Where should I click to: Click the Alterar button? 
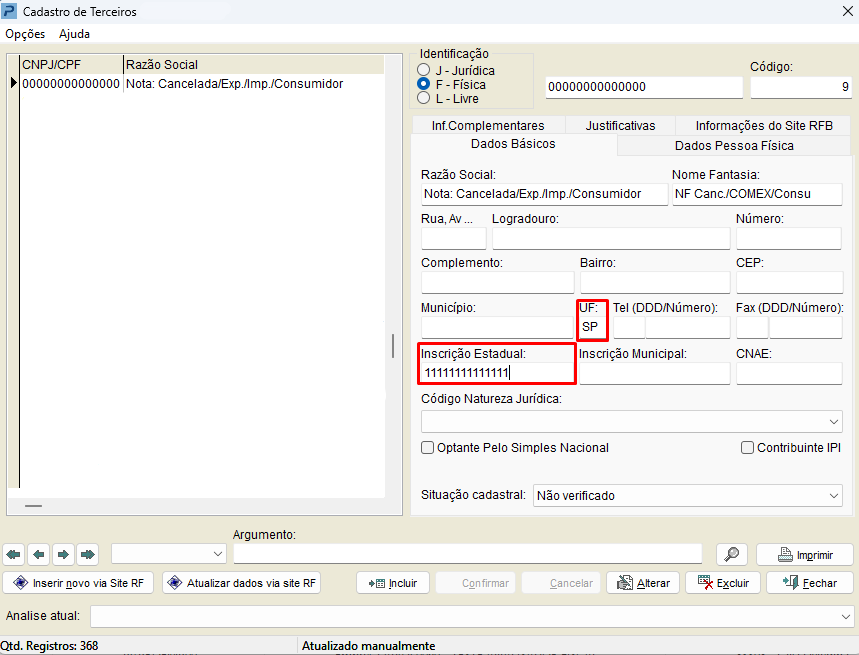pos(643,583)
